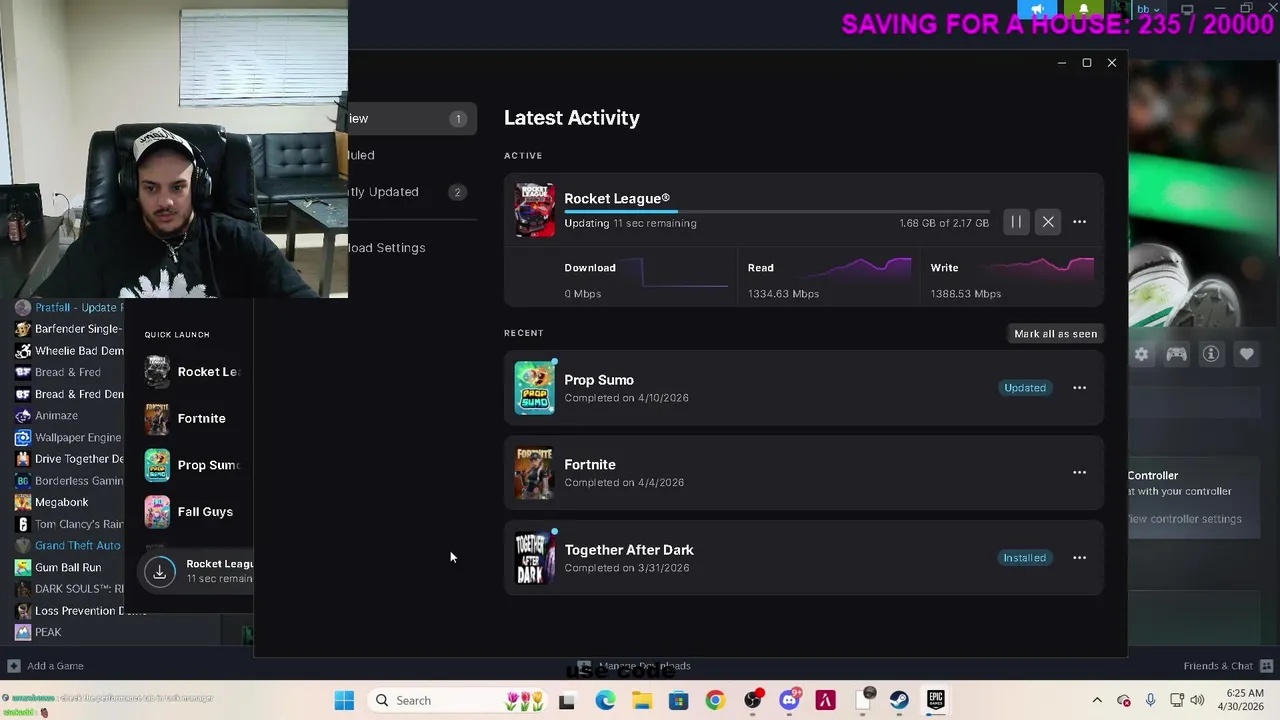Open Steam from taskbar
The width and height of the screenshot is (1280, 720).
click(899, 701)
